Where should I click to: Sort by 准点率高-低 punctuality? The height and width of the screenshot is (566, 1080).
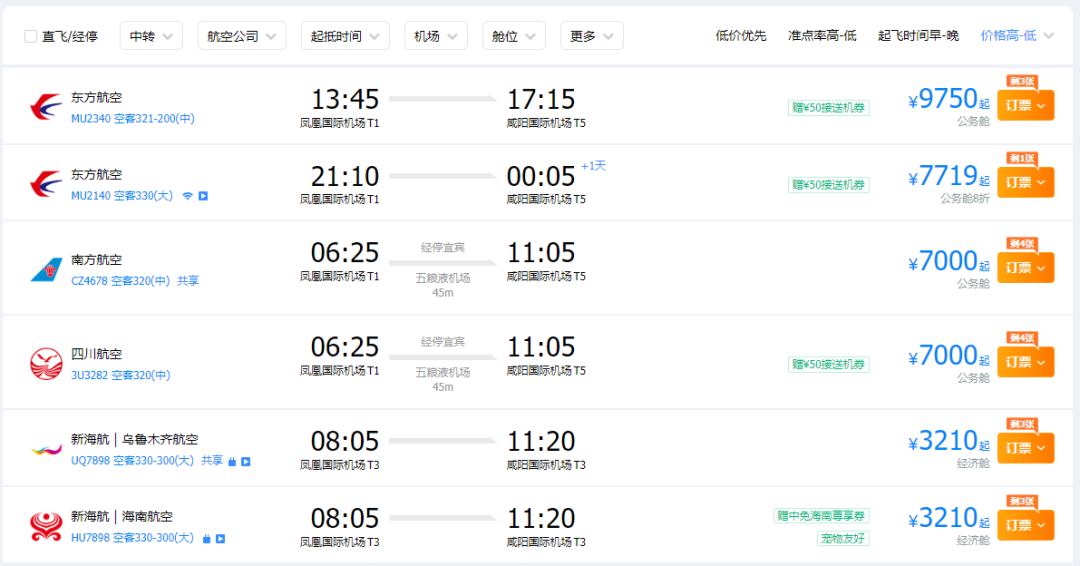tap(822, 36)
